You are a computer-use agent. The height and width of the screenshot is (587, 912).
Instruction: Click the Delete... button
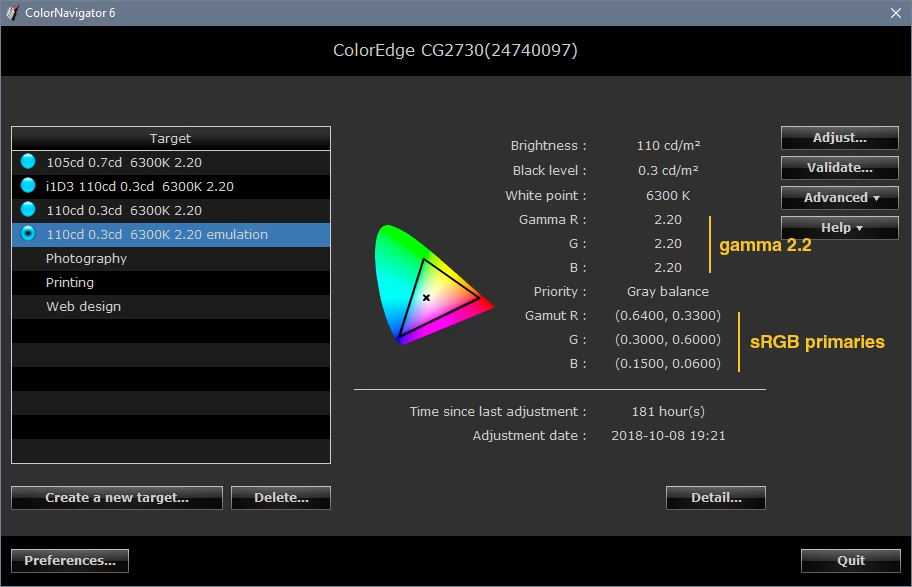click(281, 498)
